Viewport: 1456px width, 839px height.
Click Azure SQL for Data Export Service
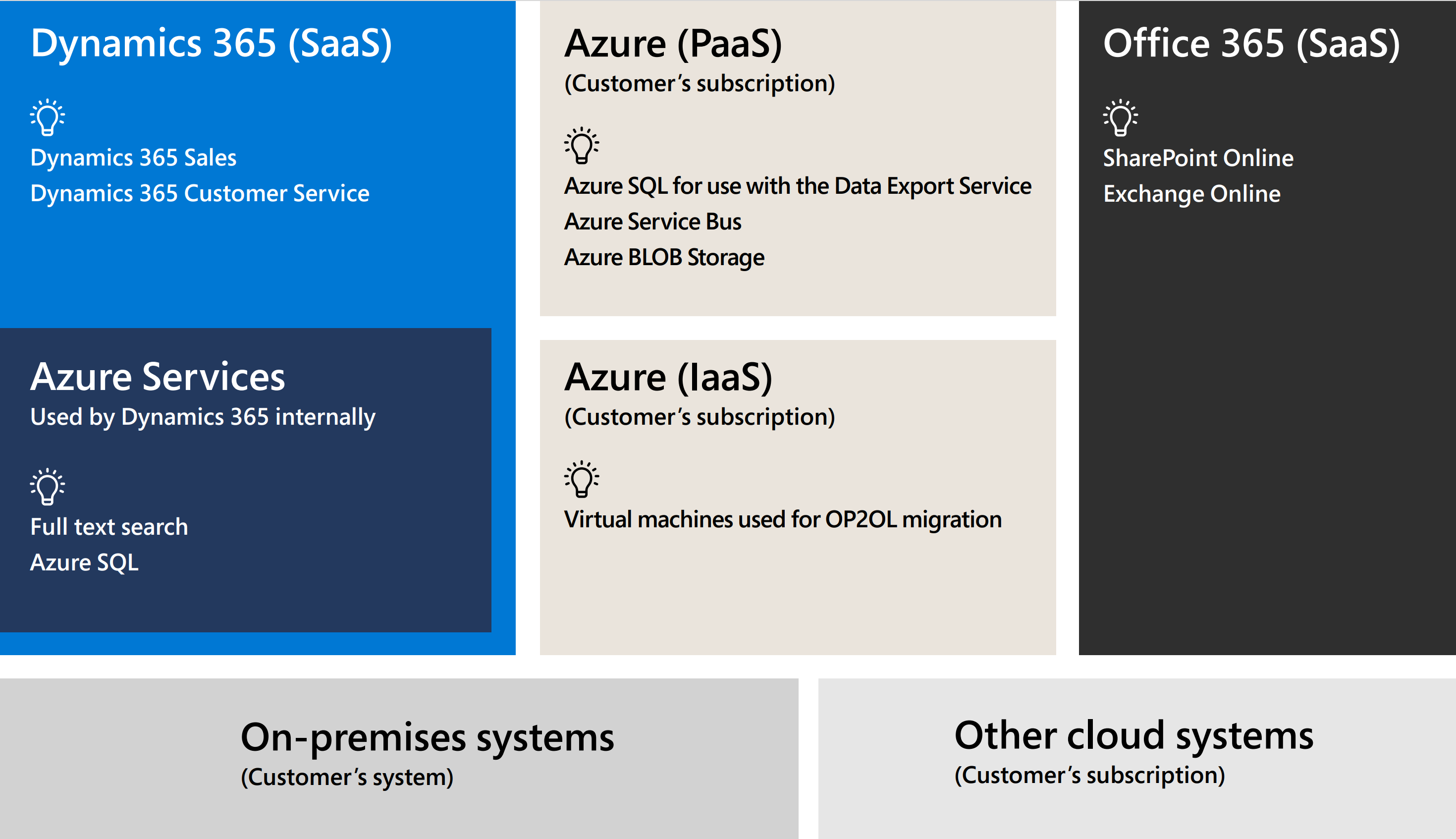coord(797,186)
